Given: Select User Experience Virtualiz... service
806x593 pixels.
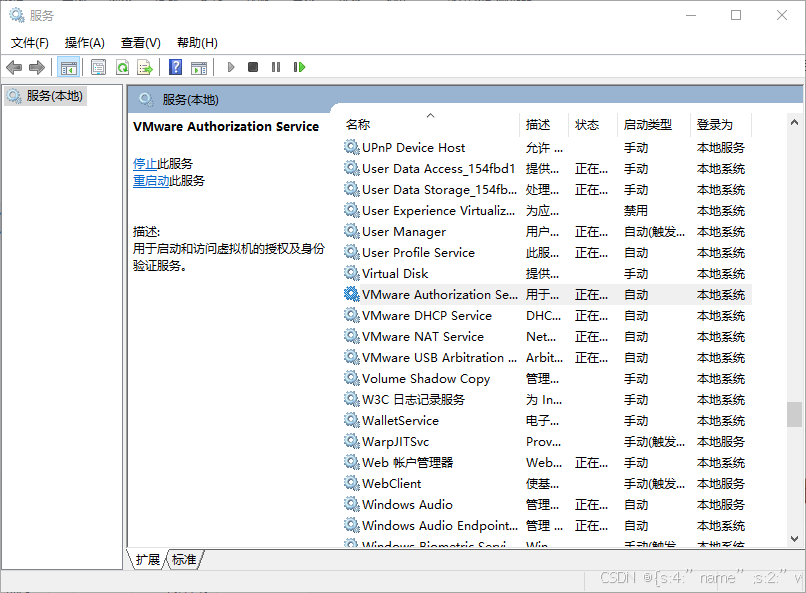Looking at the screenshot, I should tap(547, 211).
